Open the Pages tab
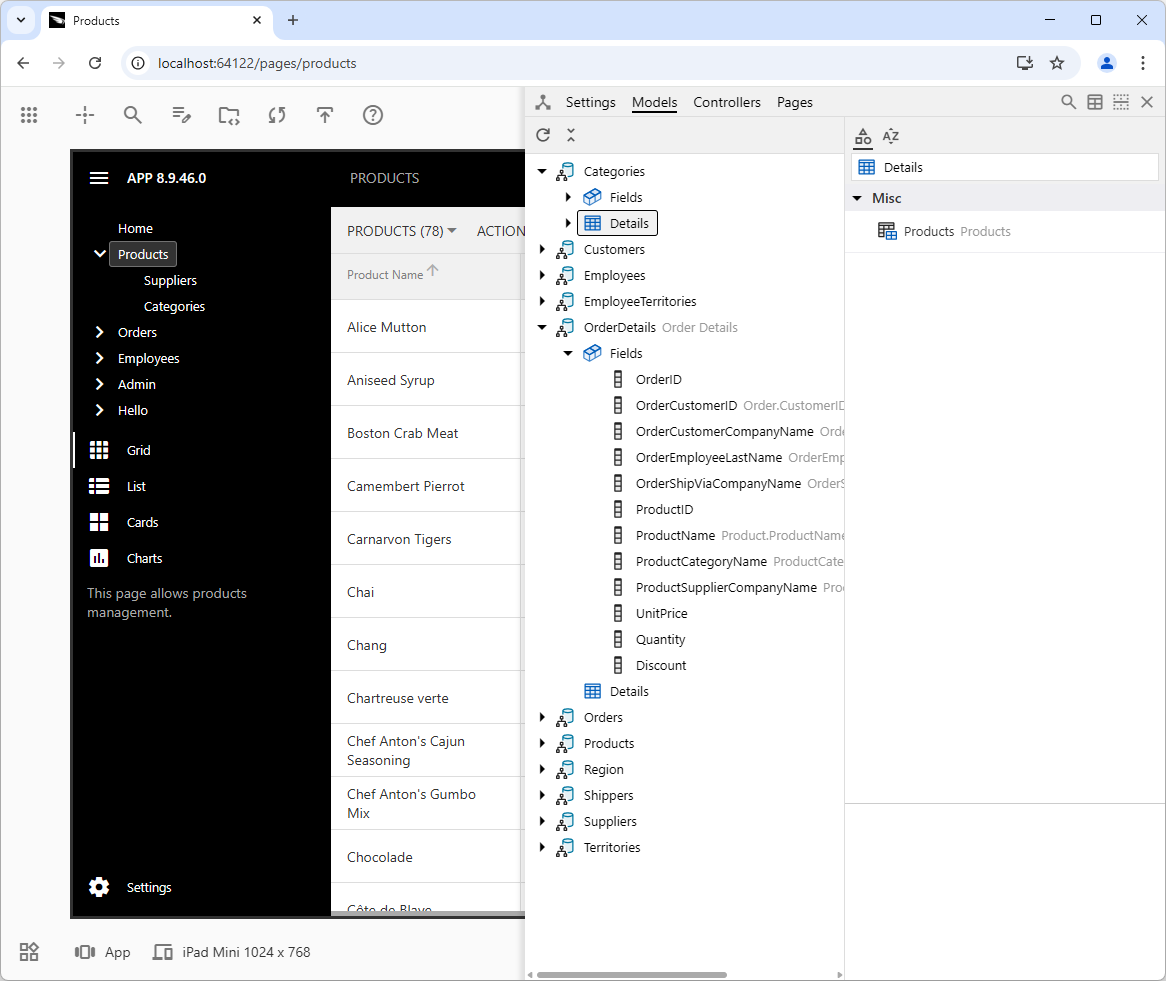This screenshot has width=1166, height=981. pos(795,102)
